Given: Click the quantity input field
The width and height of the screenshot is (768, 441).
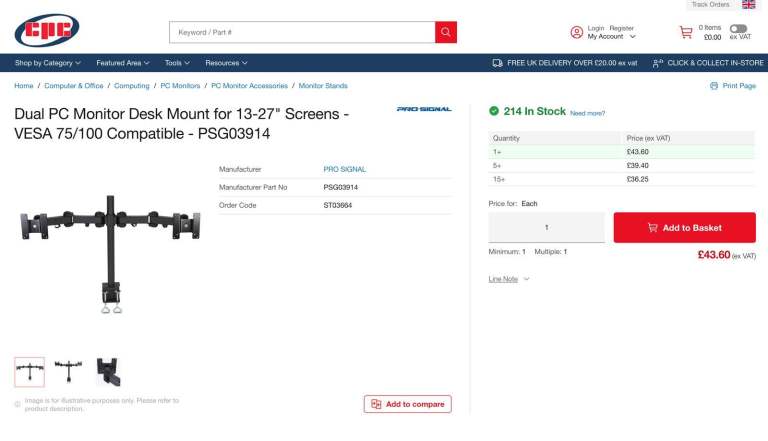Looking at the screenshot, I should (x=546, y=227).
